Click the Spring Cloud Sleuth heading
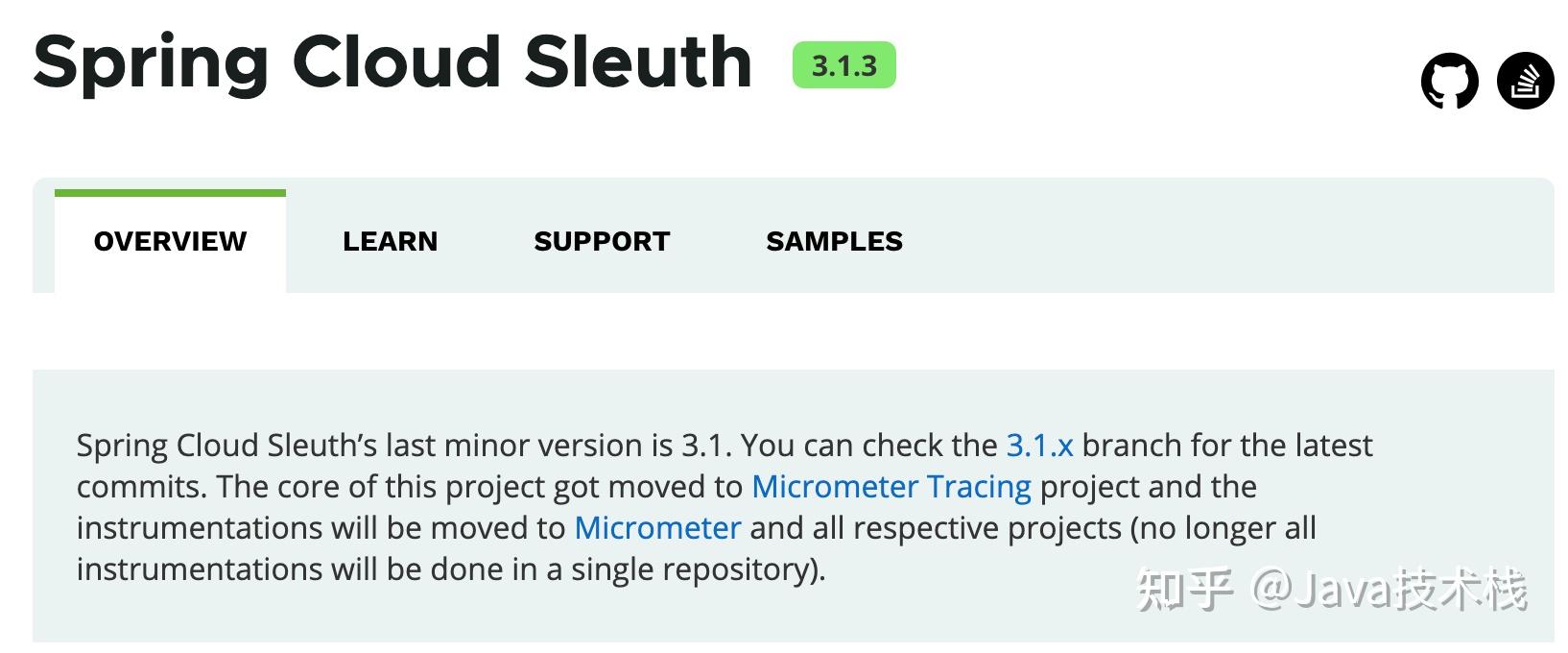 (392, 62)
